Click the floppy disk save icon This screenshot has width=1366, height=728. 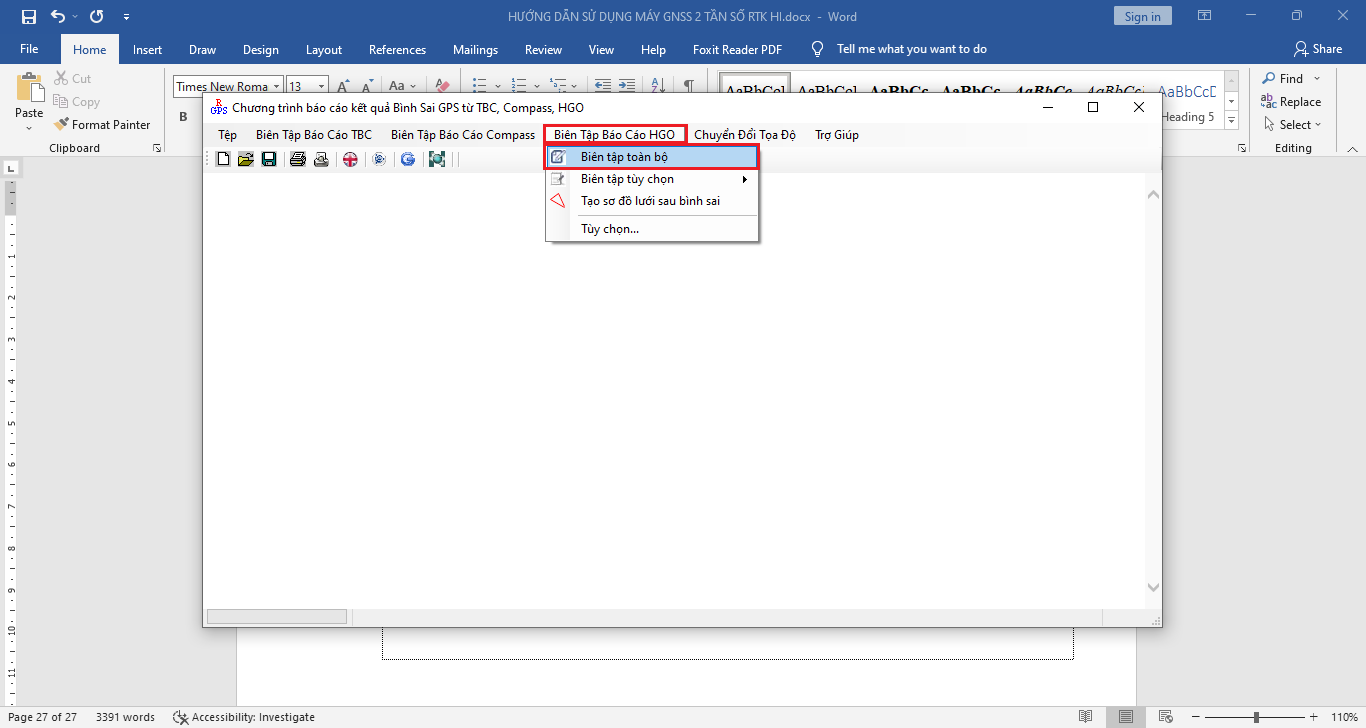point(269,159)
